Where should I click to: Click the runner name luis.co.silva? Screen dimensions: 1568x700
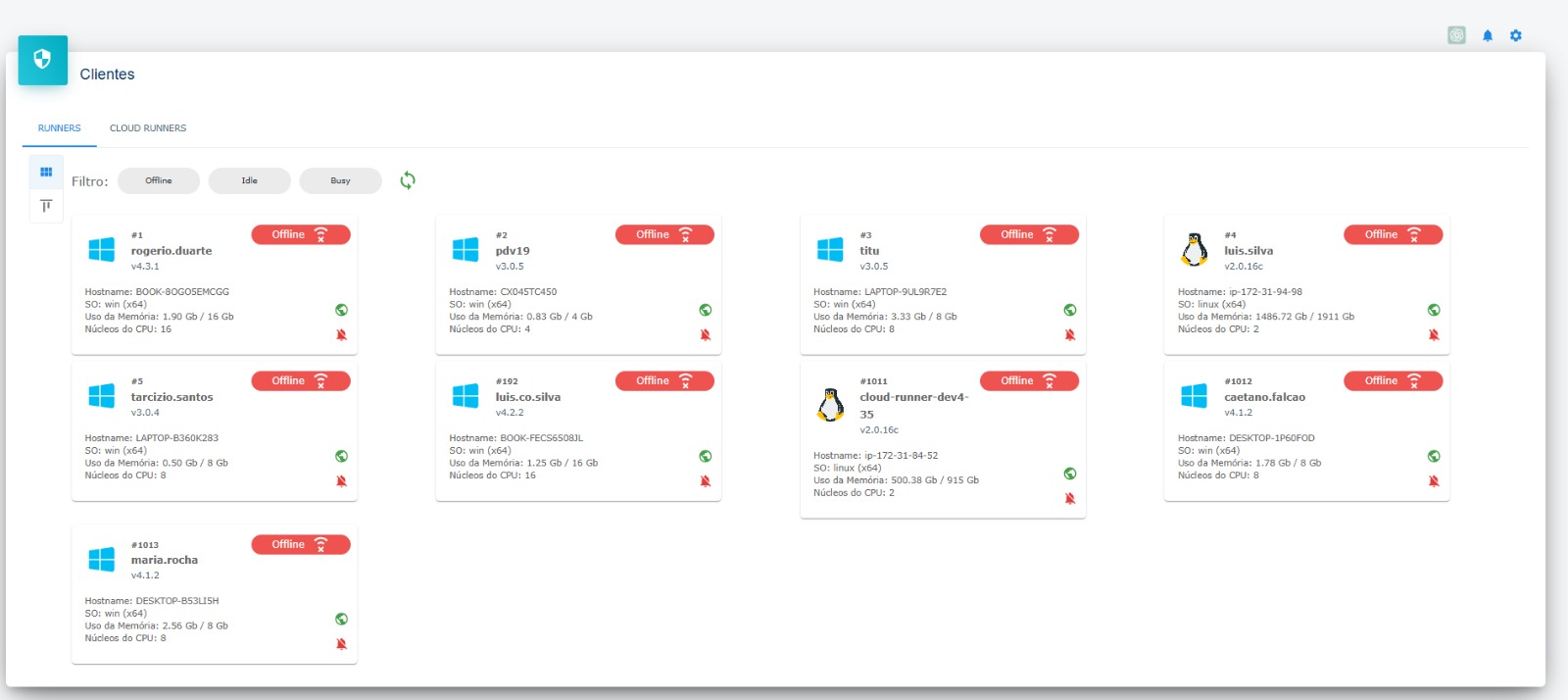tap(528, 397)
